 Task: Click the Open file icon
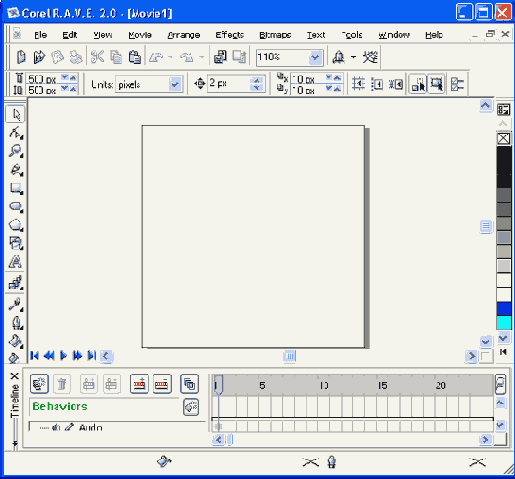[39, 57]
